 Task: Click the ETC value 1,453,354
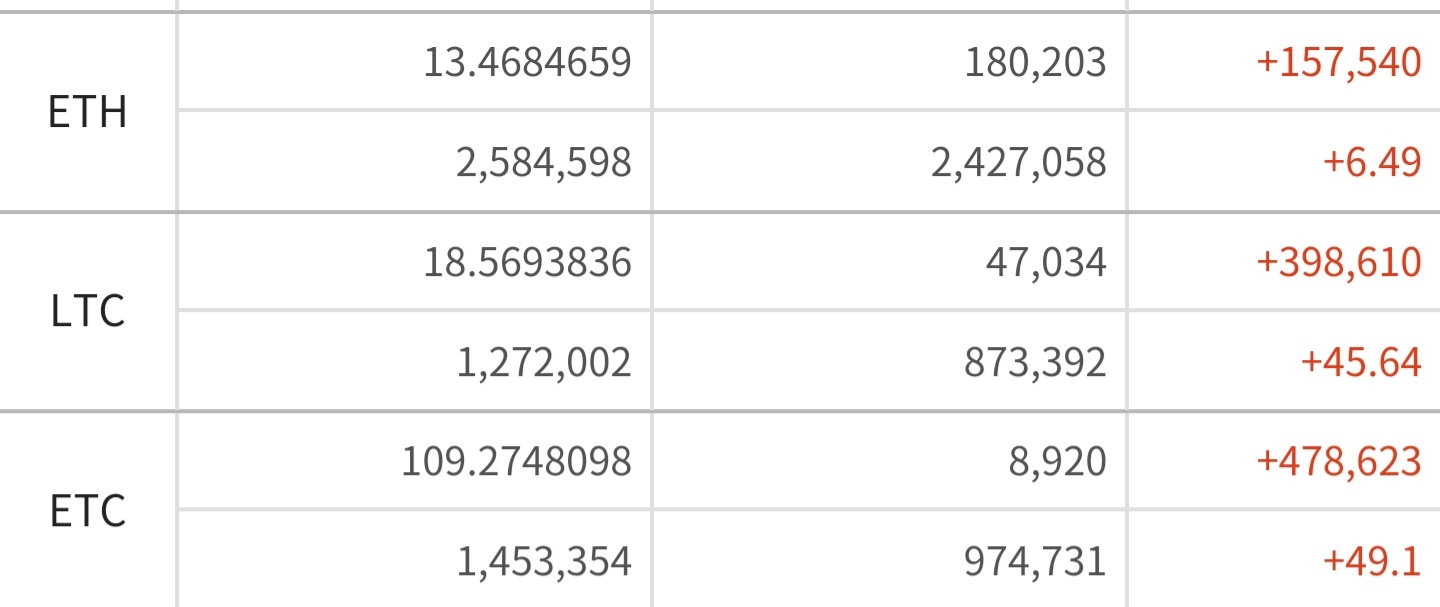tap(544, 562)
